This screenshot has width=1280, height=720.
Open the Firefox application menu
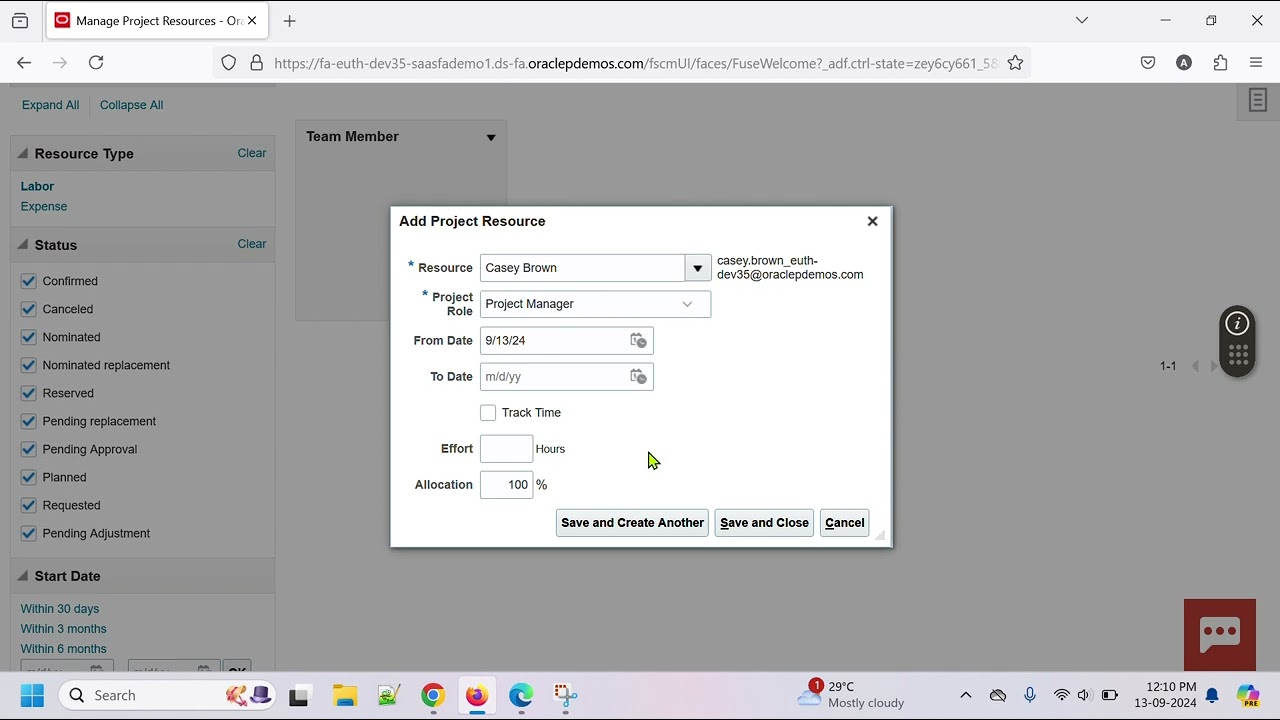click(x=1256, y=63)
